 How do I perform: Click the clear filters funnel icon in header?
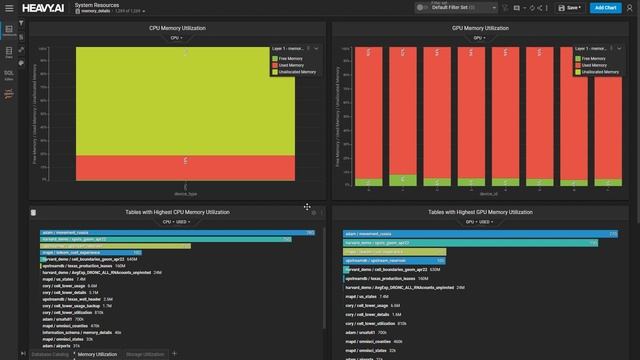(x=505, y=8)
